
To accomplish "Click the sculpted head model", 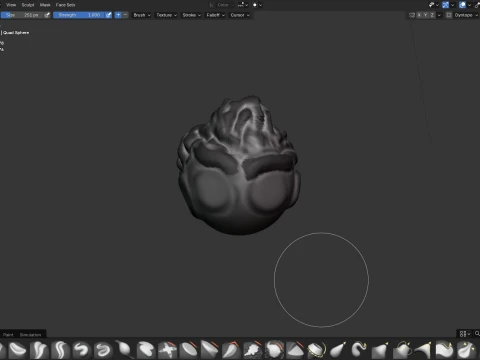I will tap(239, 167).
